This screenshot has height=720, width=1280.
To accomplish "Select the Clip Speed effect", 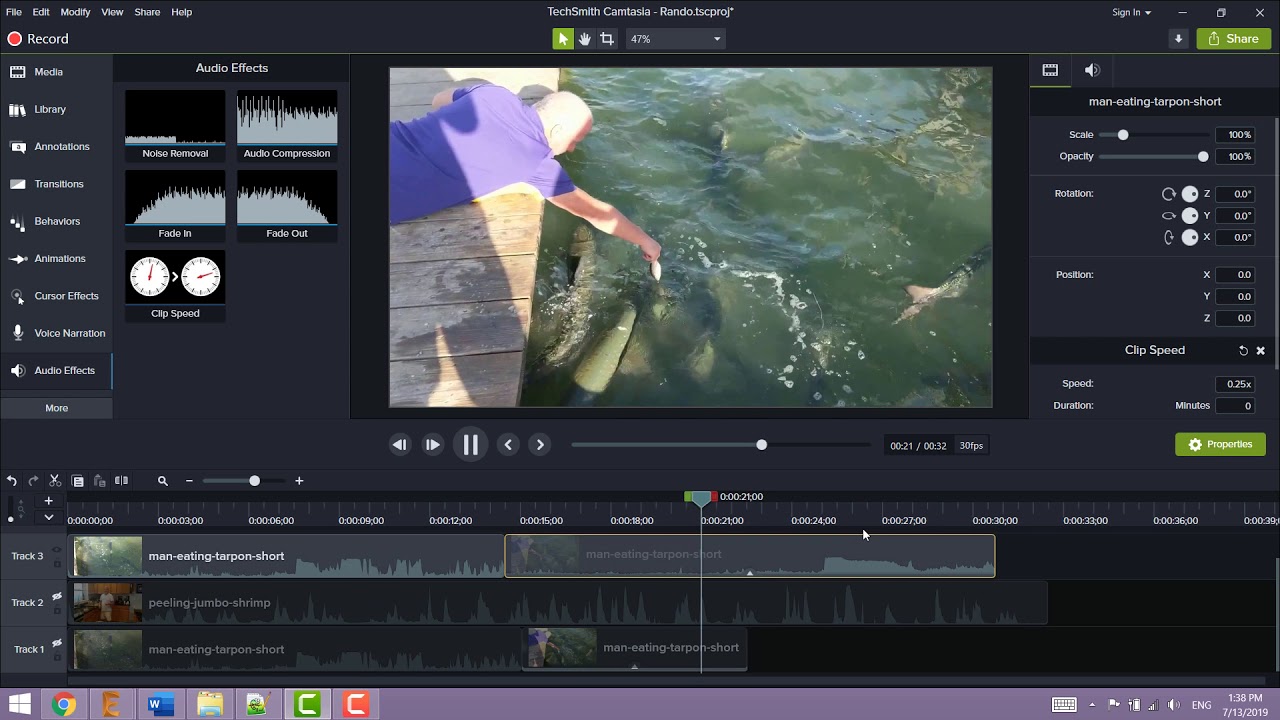I will 175,285.
